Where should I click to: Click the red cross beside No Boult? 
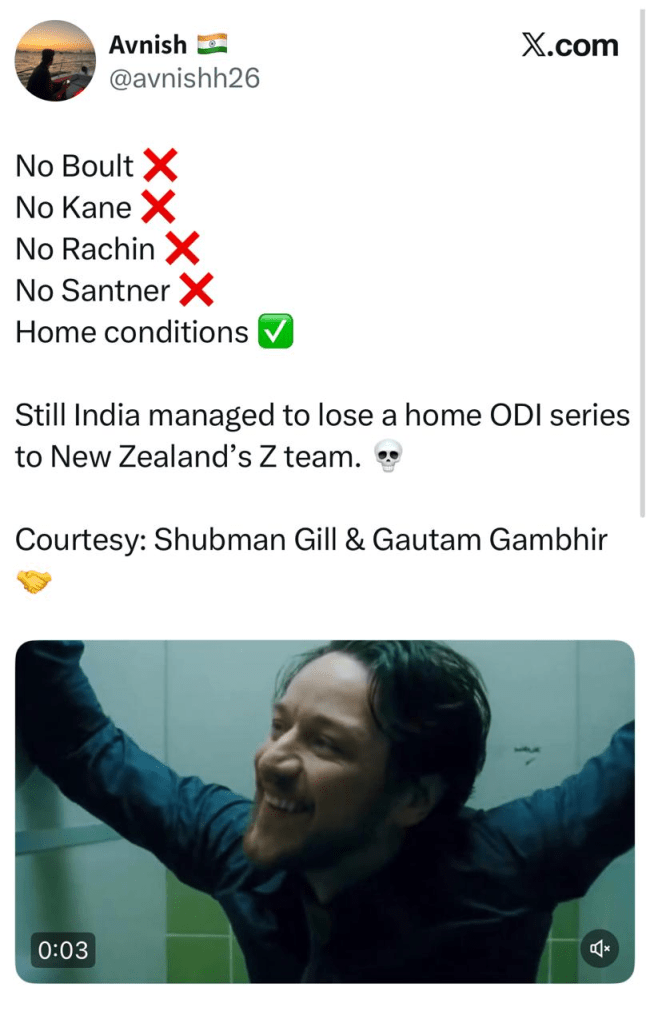[x=161, y=165]
